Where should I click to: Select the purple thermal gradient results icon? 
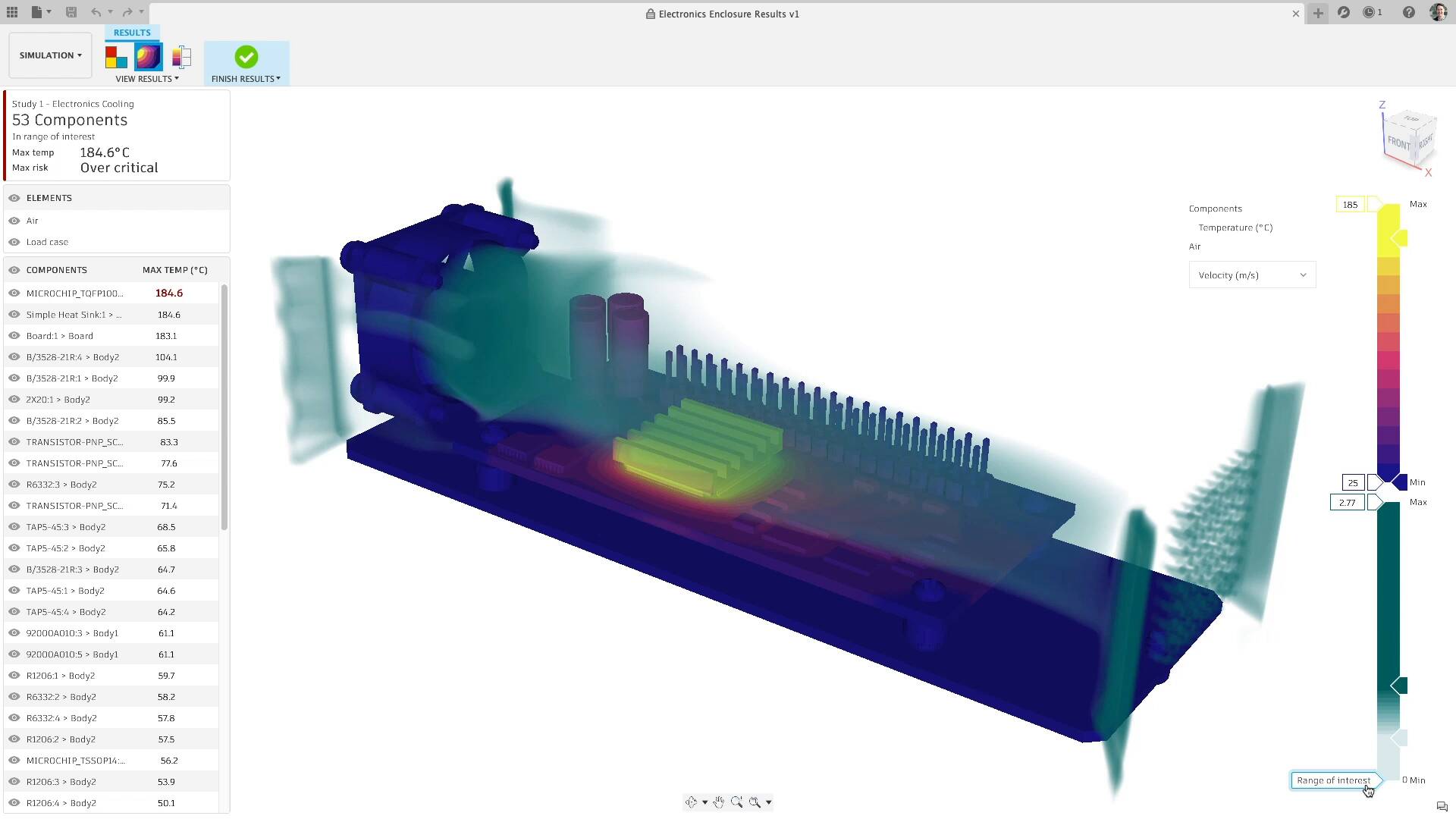point(149,57)
